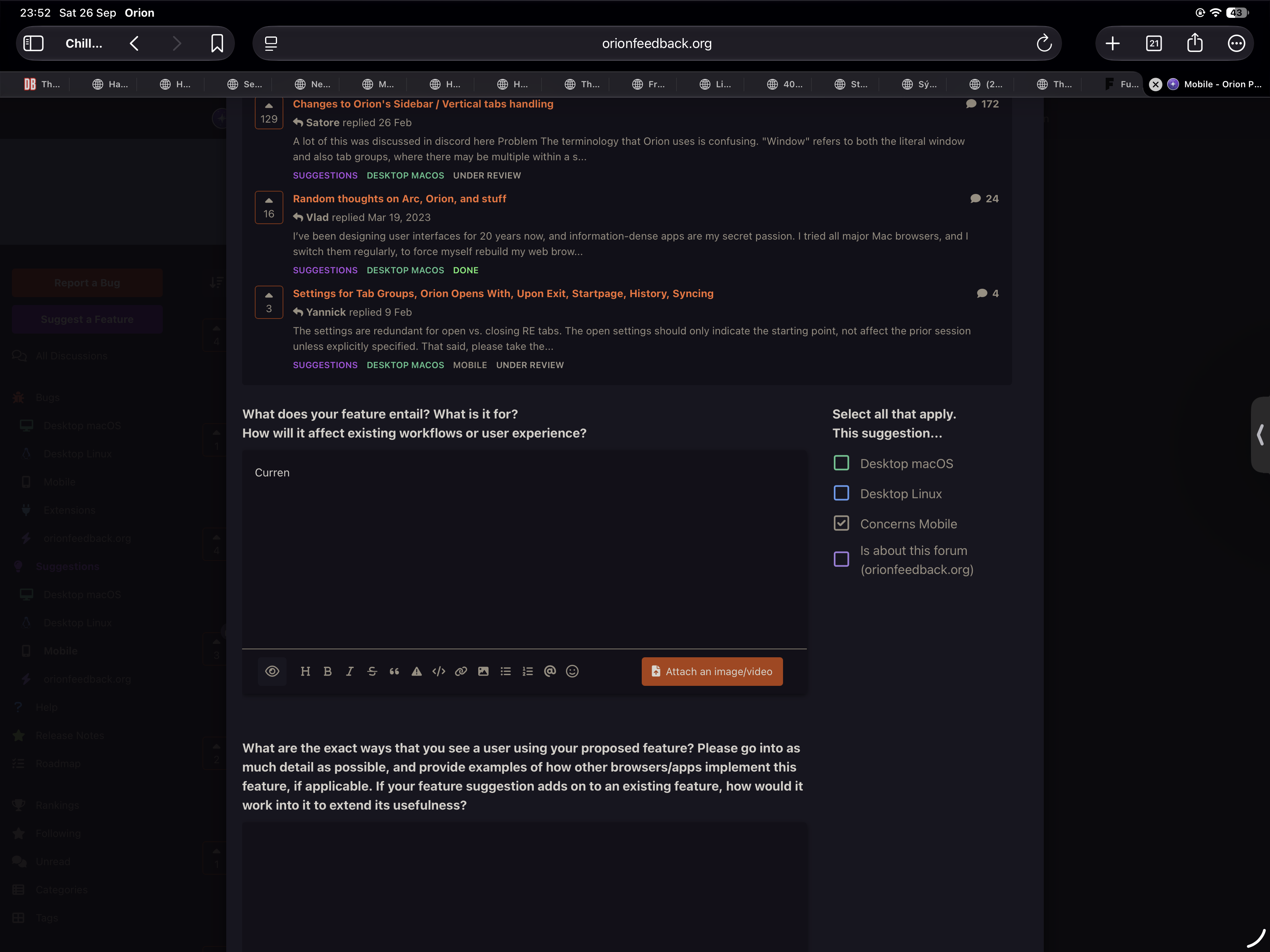The width and height of the screenshot is (1270, 952).
Task: Insert a hyperlink using the link icon
Action: [x=461, y=672]
